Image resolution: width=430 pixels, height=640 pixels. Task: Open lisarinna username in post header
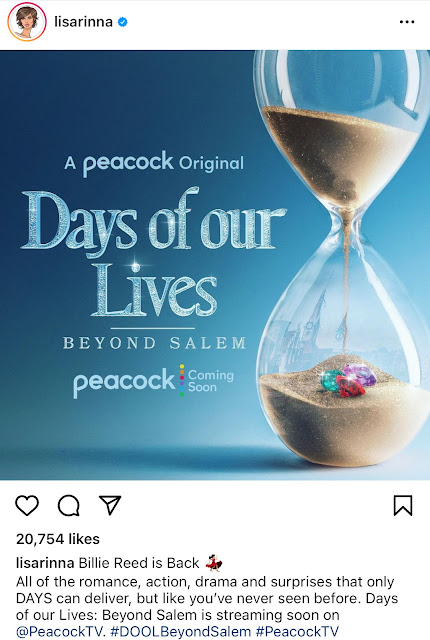click(x=84, y=22)
